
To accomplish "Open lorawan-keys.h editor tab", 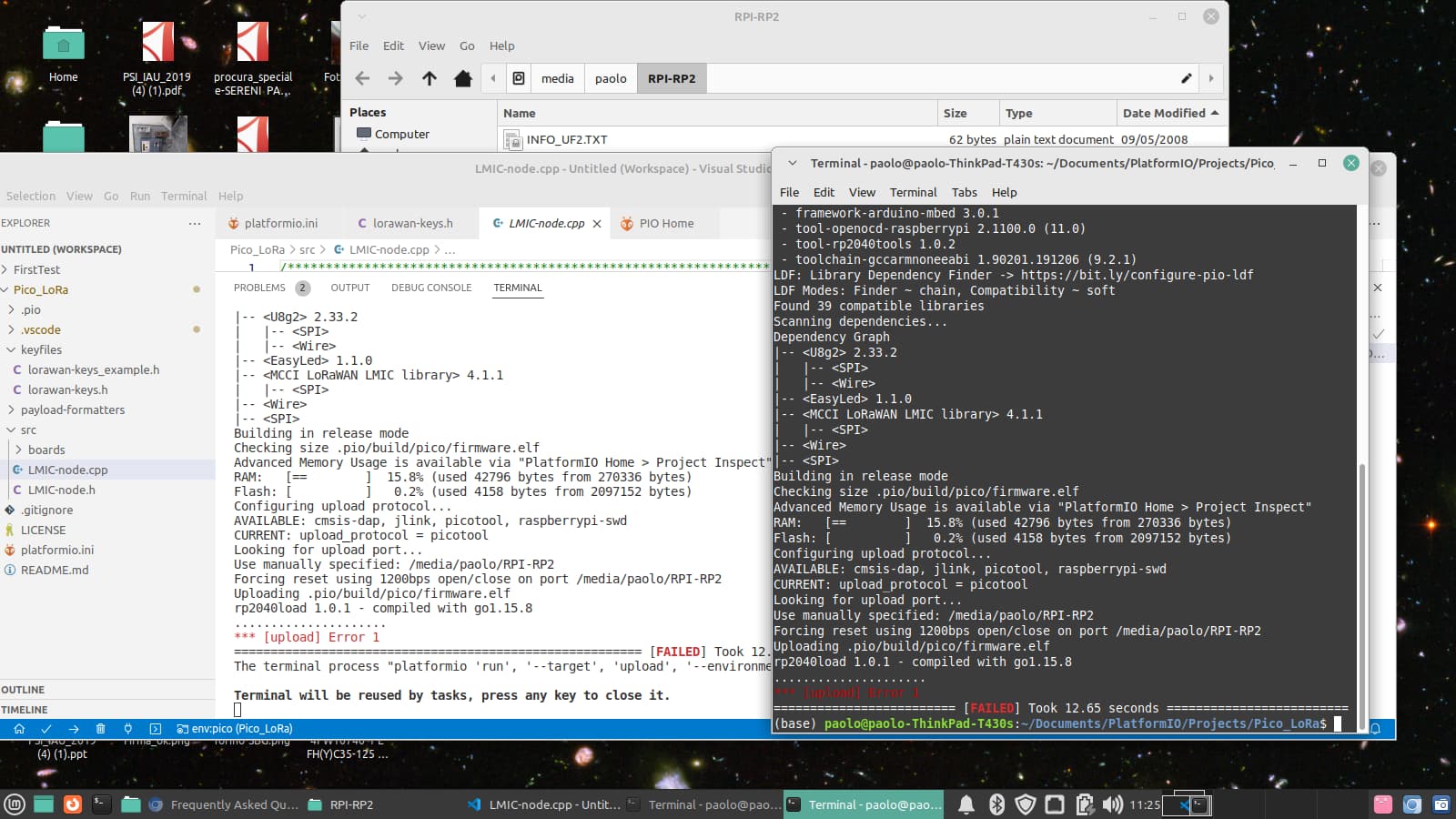I will click(x=410, y=223).
